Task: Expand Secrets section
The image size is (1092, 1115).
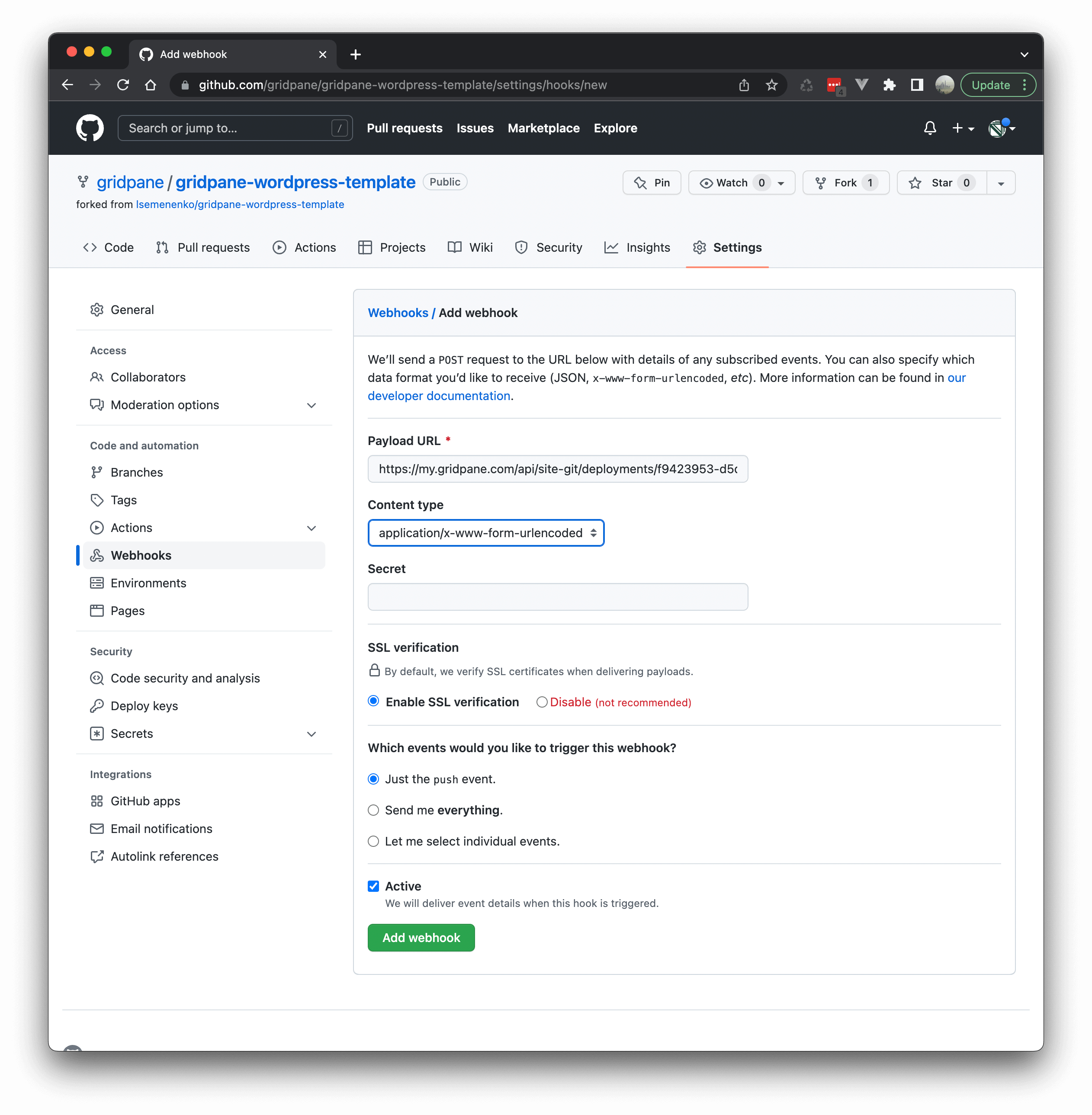Action: coord(312,734)
